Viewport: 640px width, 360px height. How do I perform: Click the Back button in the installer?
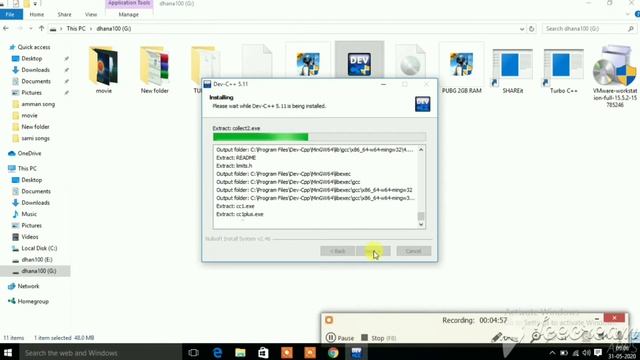(337, 251)
